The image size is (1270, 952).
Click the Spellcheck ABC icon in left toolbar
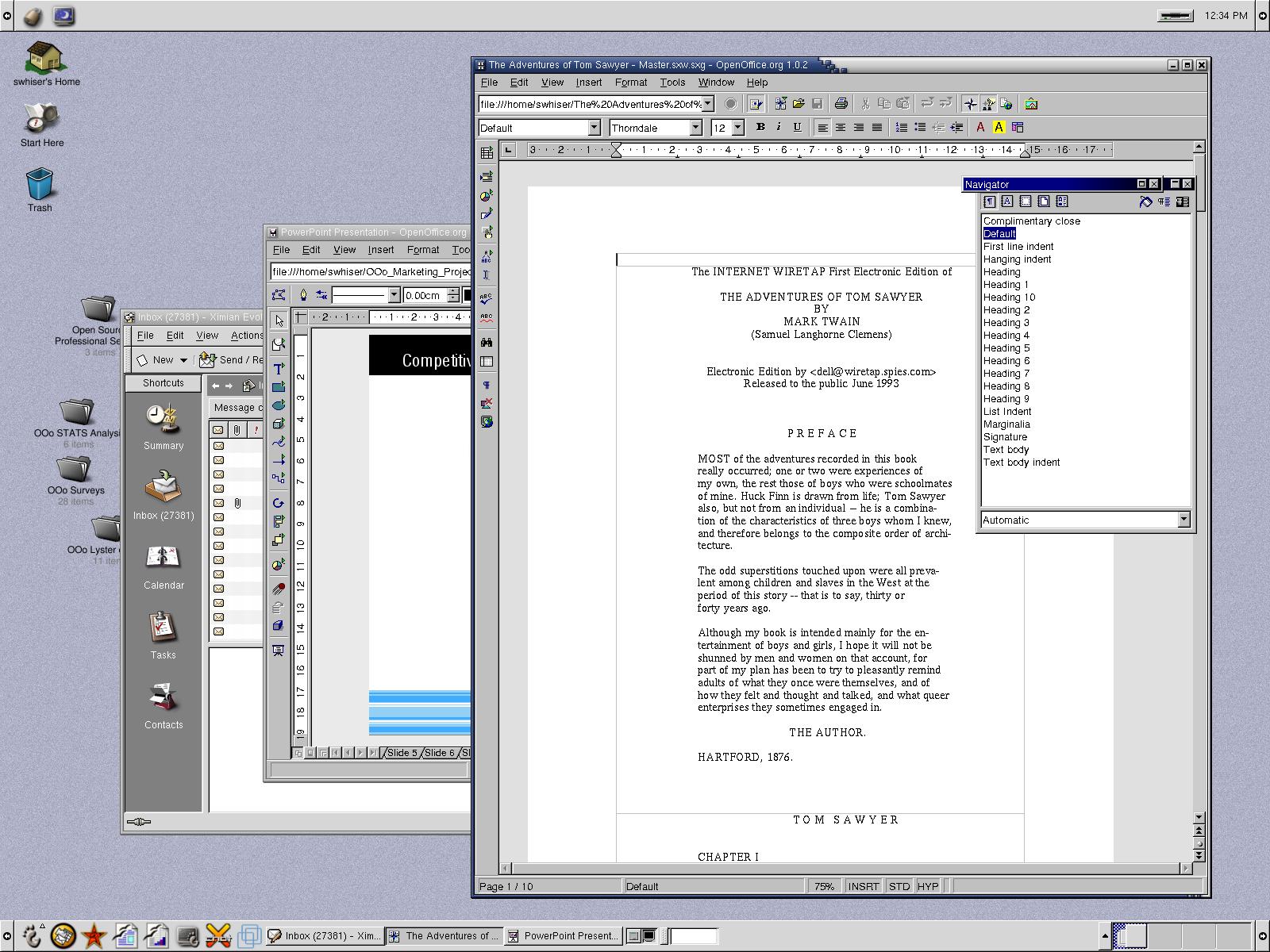click(x=487, y=299)
